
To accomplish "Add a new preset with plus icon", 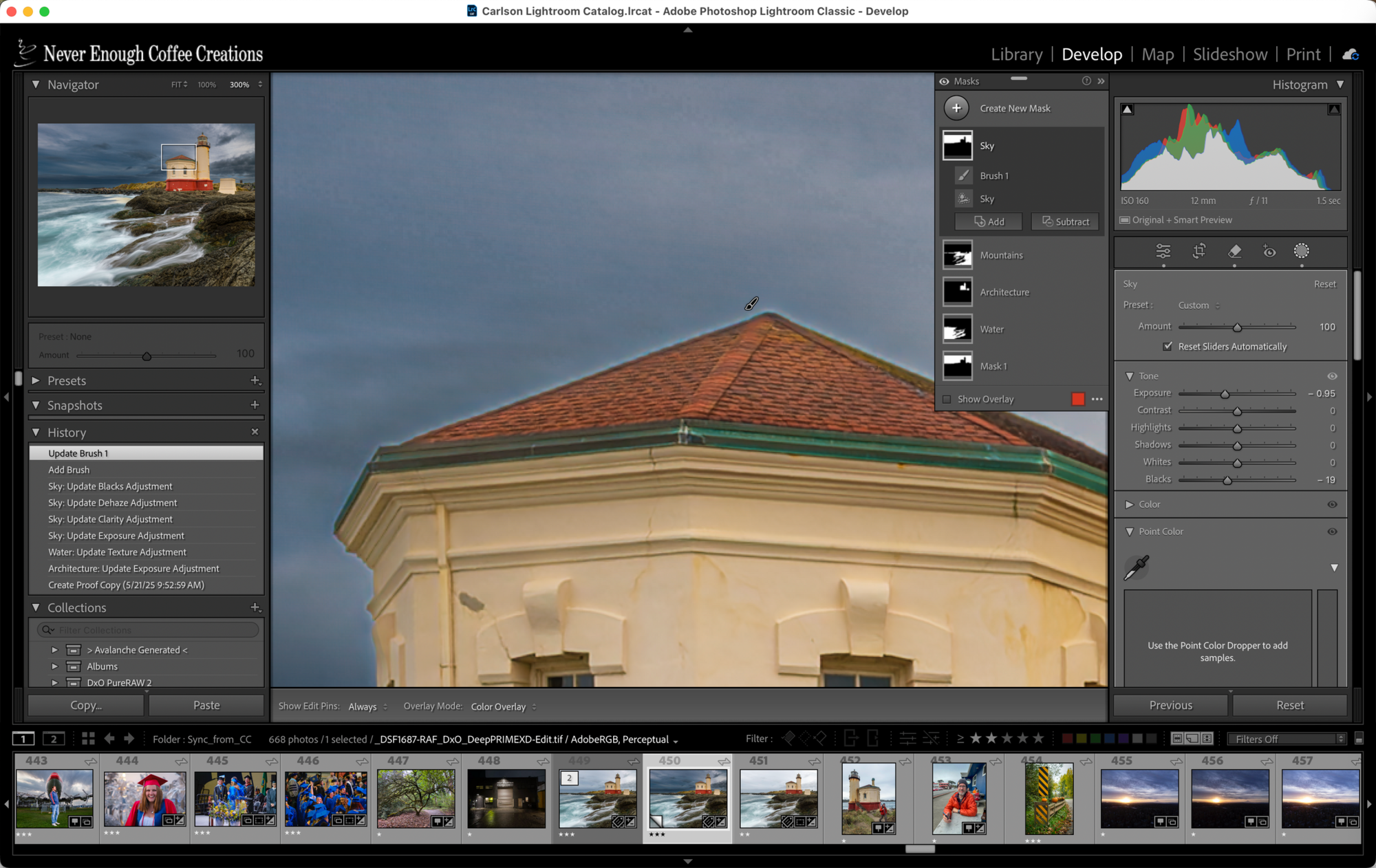I will point(255,380).
